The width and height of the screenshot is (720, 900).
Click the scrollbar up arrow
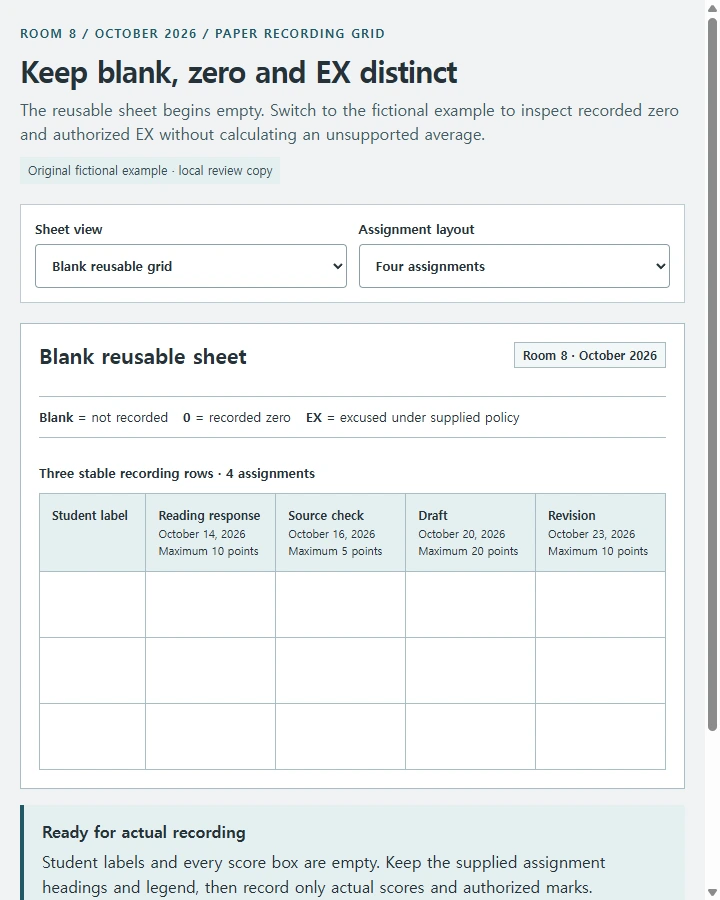712,8
